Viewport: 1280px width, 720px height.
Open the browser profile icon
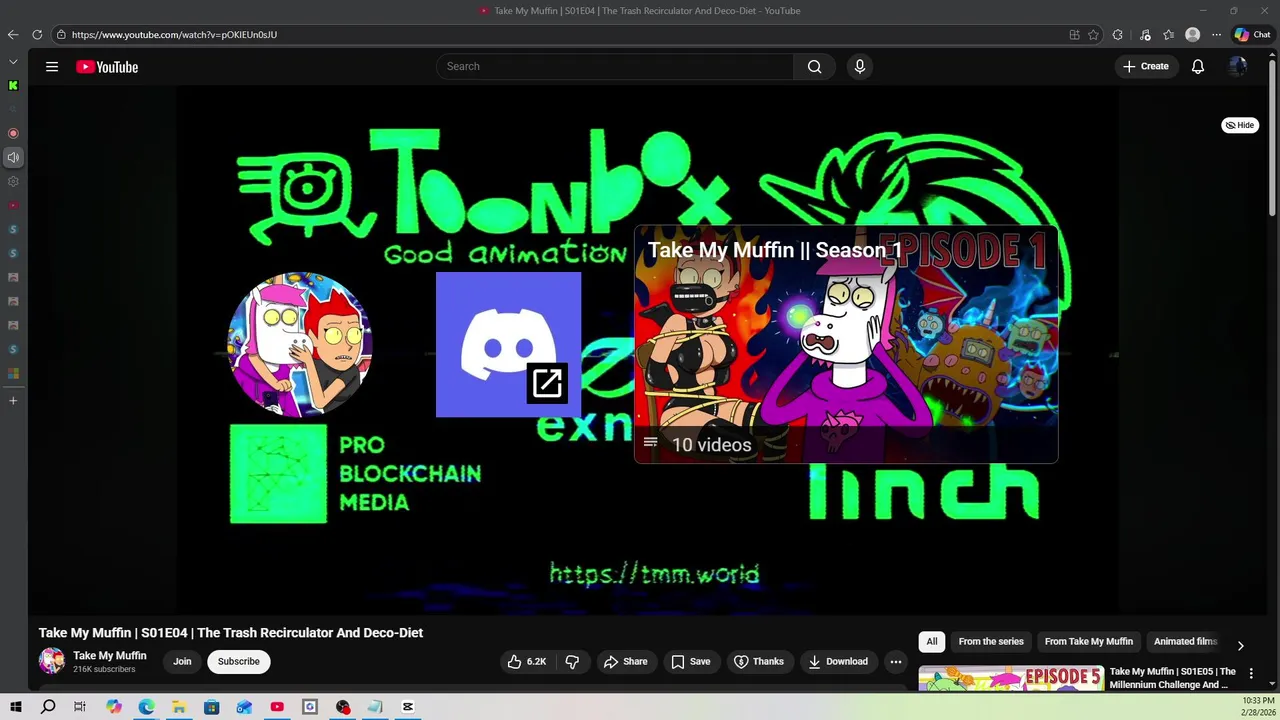[x=1192, y=35]
